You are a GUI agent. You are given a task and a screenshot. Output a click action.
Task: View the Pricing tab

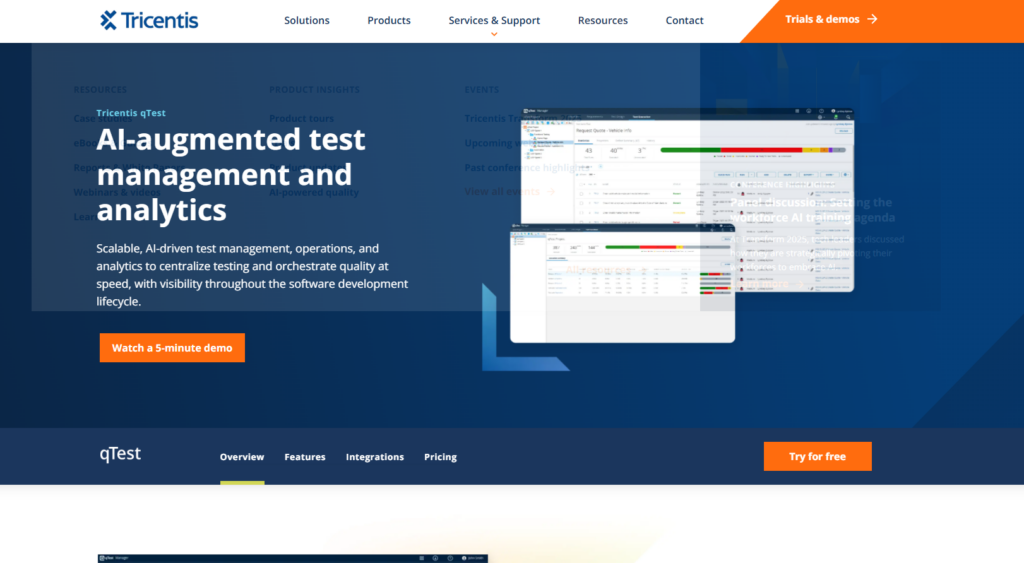[440, 457]
